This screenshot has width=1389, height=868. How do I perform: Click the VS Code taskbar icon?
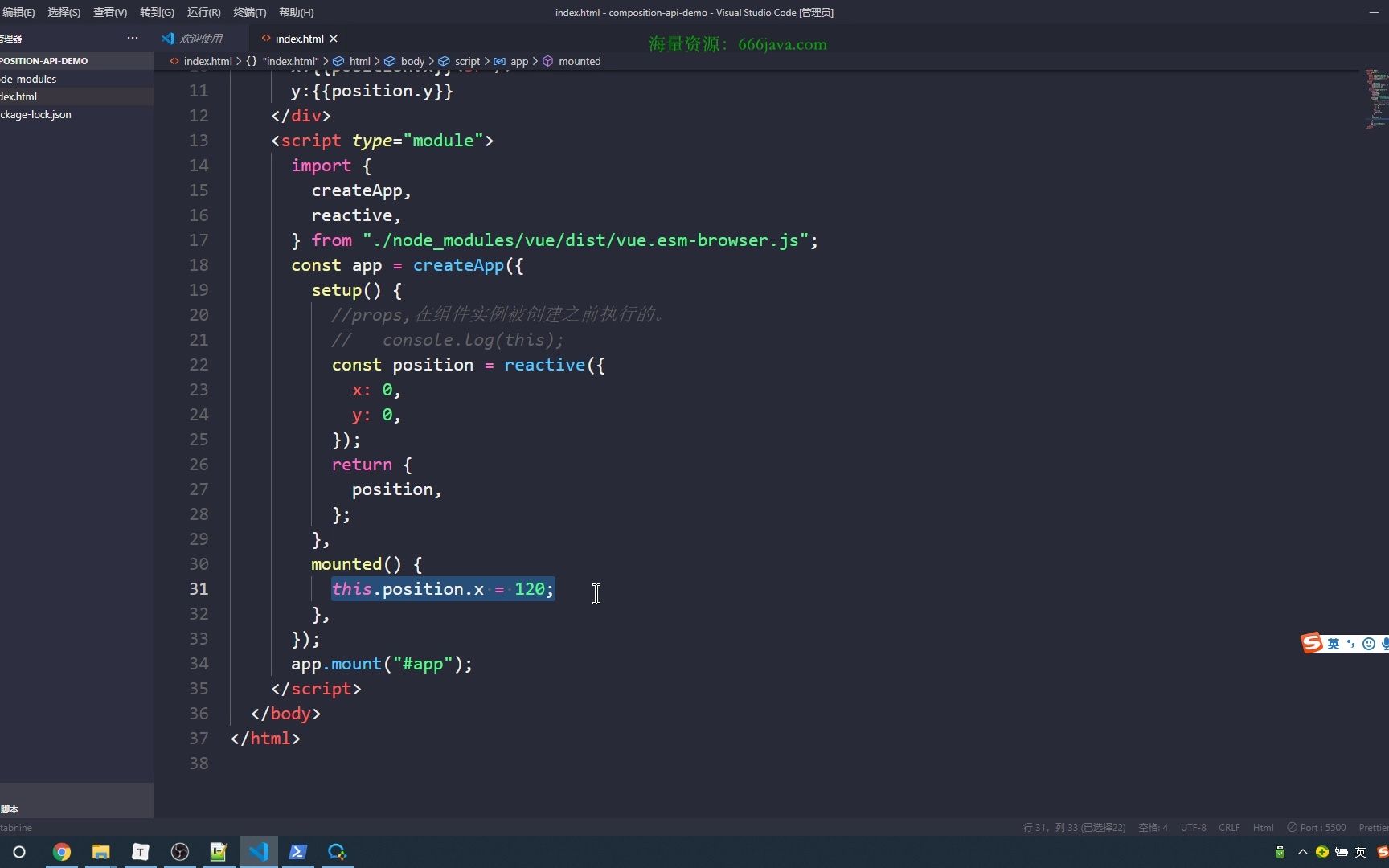pyautogui.click(x=259, y=852)
